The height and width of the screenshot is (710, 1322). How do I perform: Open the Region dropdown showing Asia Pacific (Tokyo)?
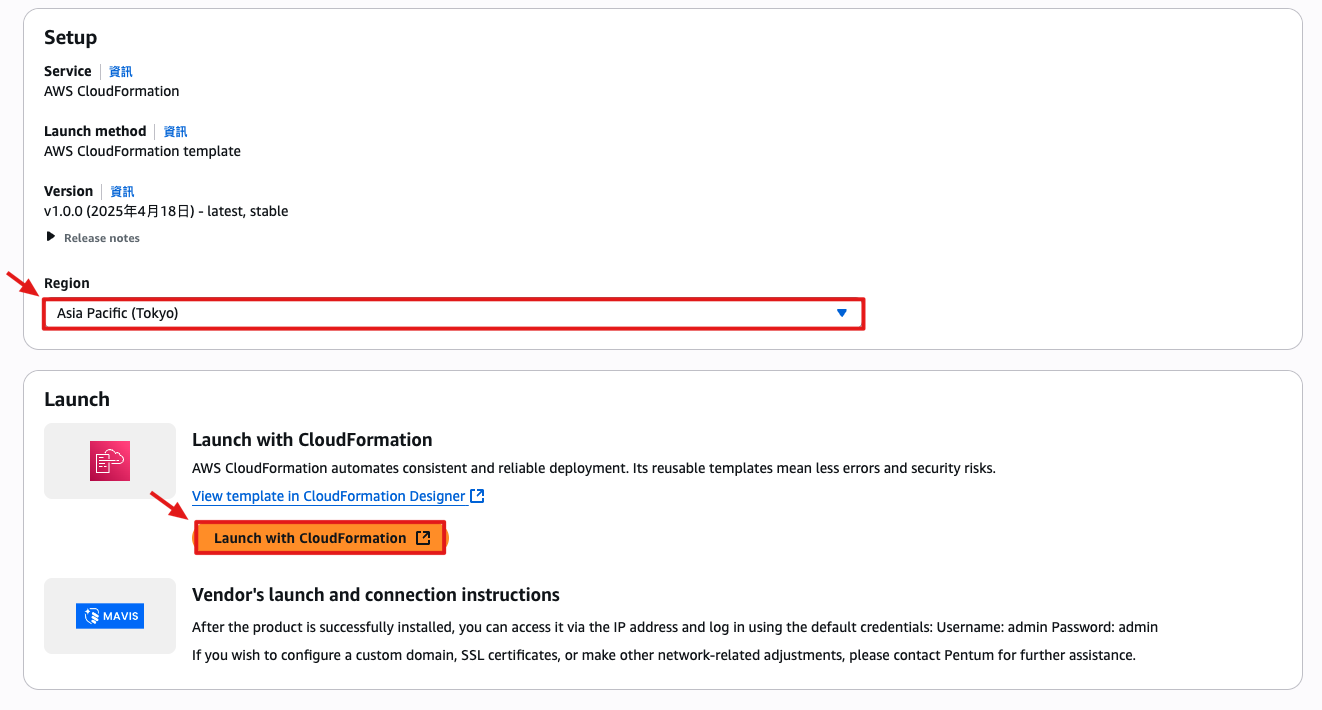point(452,313)
